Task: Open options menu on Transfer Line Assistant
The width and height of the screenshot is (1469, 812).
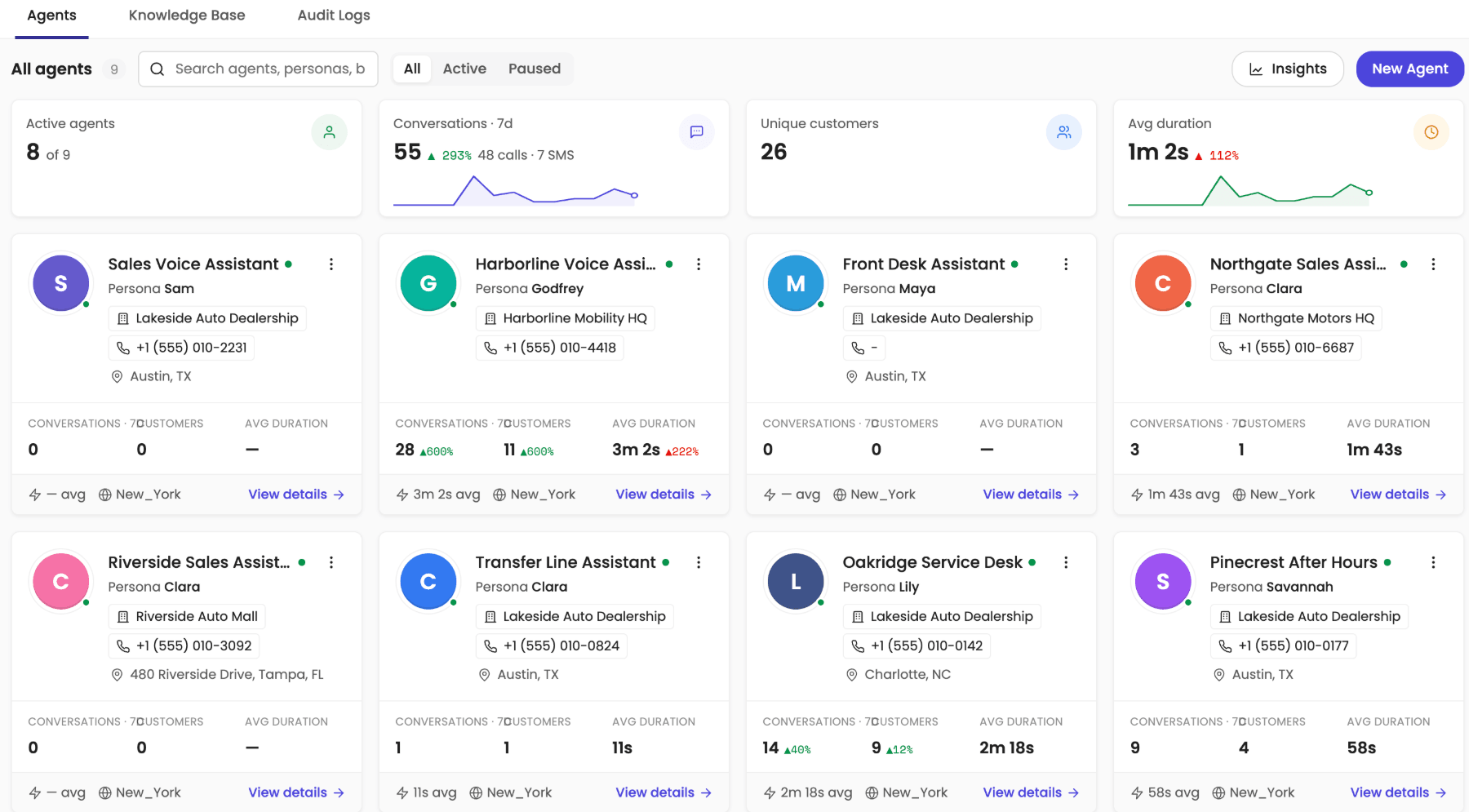Action: 698,562
